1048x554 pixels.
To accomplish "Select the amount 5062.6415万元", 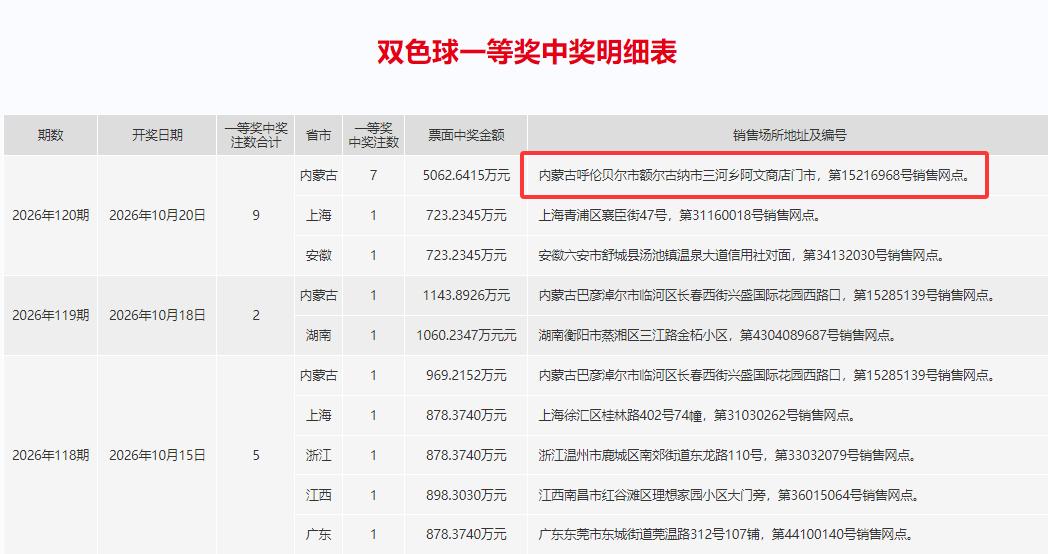I will click(x=466, y=175).
